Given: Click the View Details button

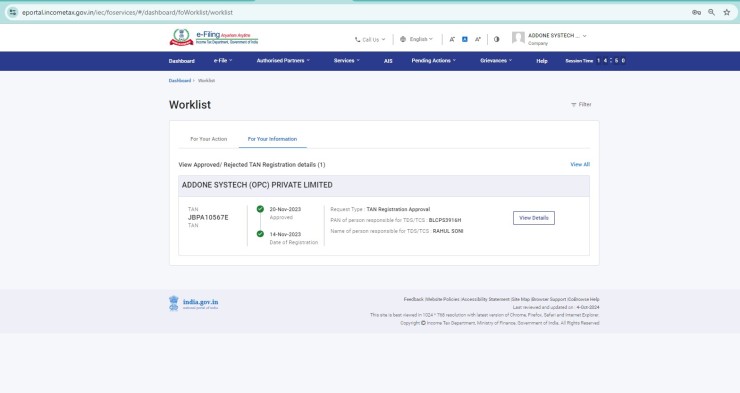Looking at the screenshot, I should click(534, 218).
